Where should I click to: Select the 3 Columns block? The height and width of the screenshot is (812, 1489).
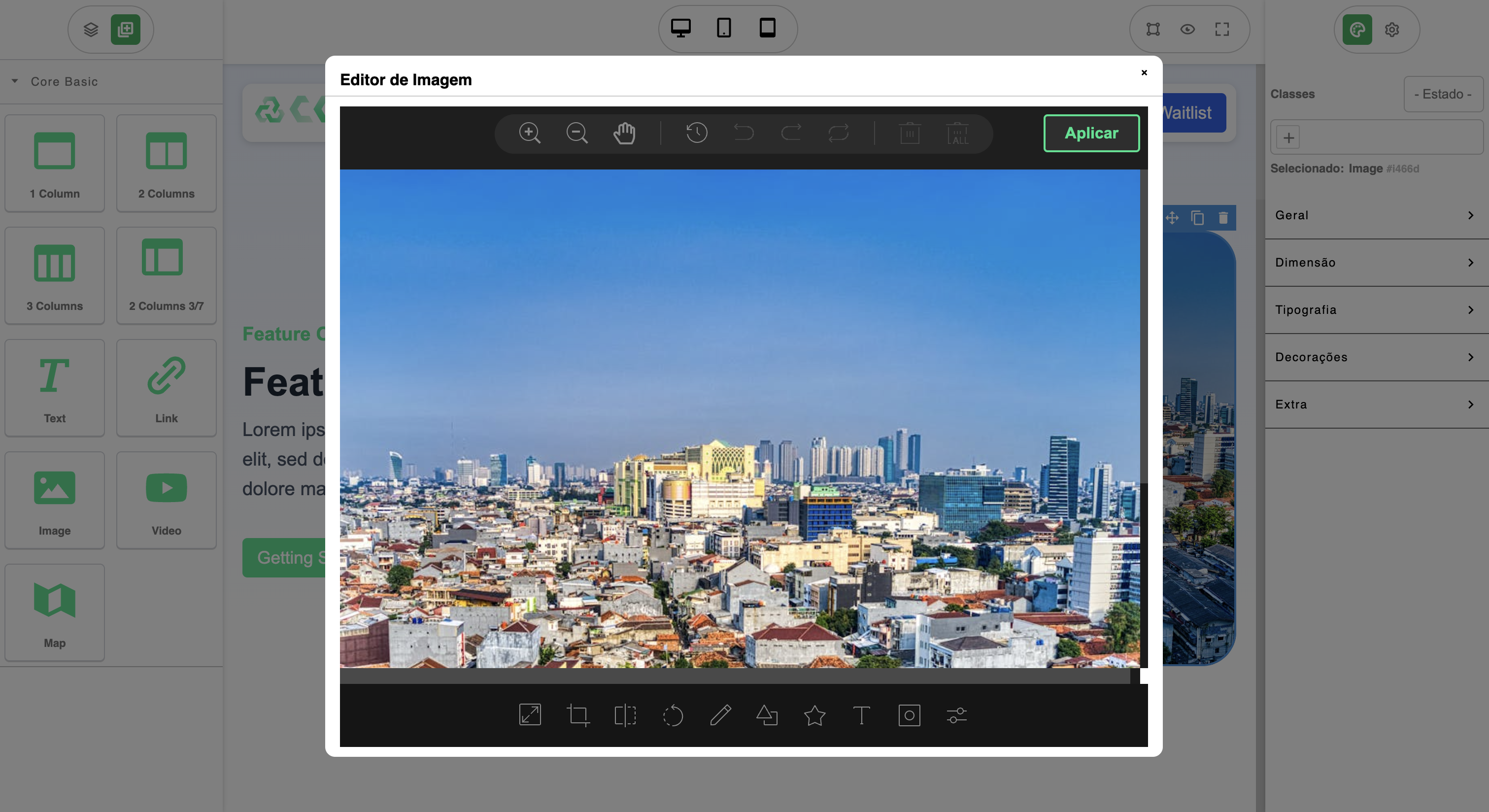point(55,275)
